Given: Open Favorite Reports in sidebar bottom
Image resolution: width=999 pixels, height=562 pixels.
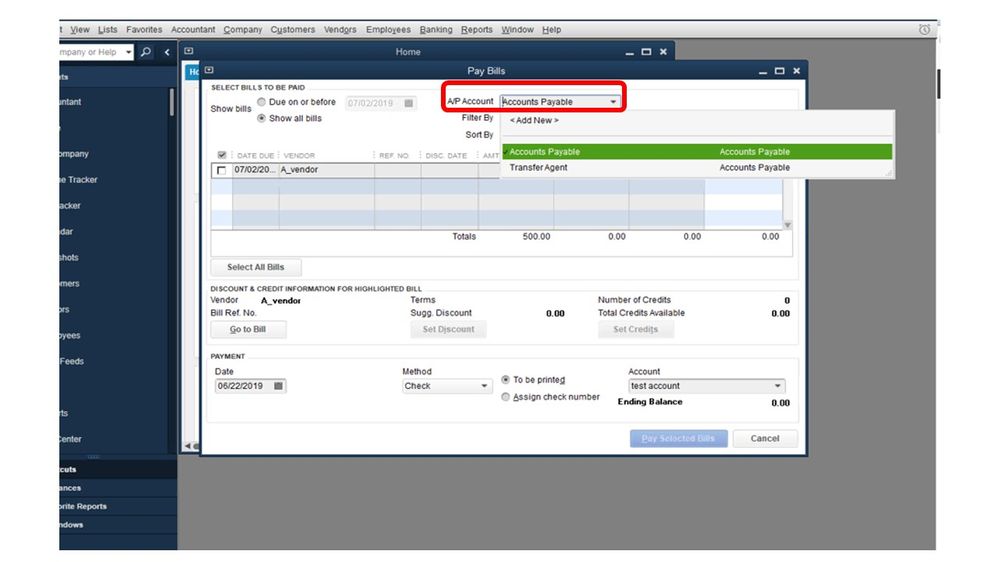Looking at the screenshot, I should (x=83, y=507).
